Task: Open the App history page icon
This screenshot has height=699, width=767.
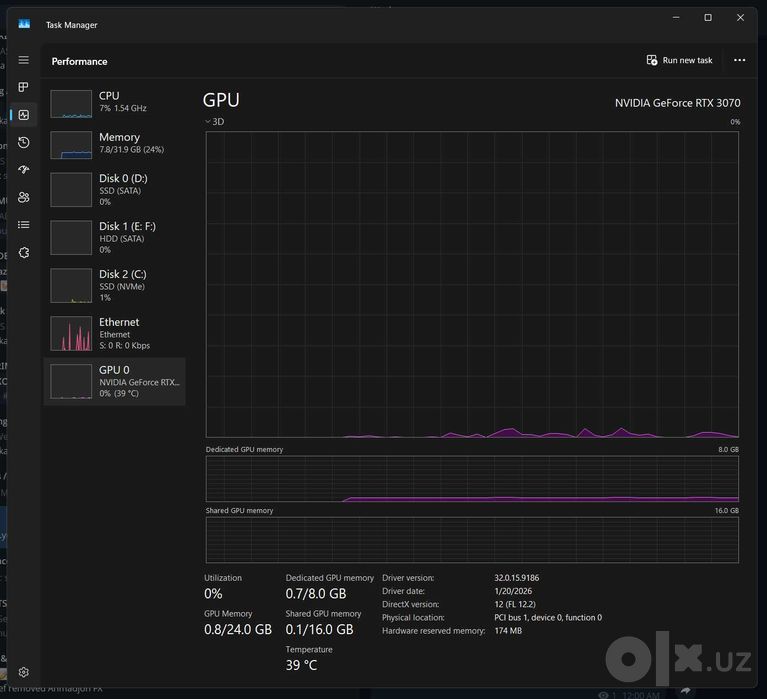Action: (x=23, y=142)
